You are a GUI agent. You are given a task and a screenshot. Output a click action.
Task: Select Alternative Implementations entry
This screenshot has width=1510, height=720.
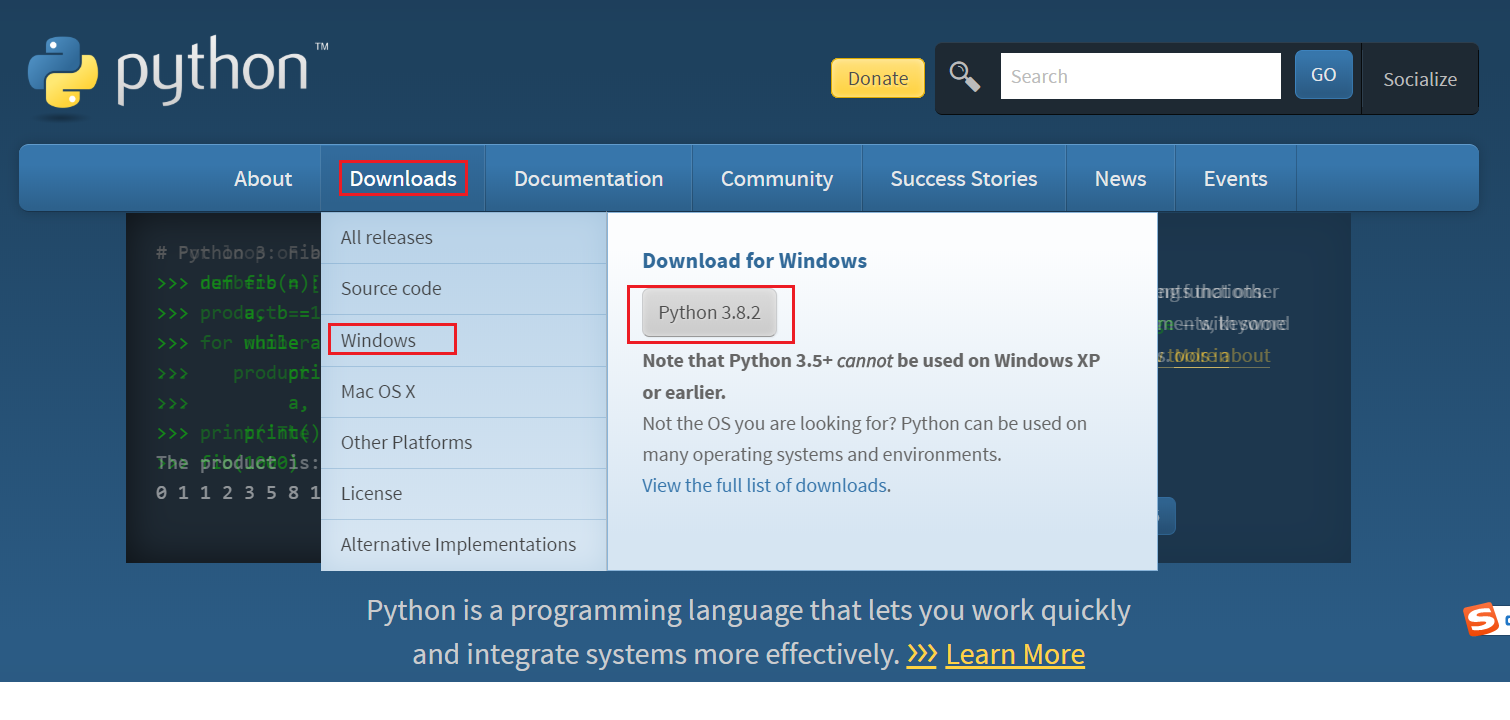[464, 545]
